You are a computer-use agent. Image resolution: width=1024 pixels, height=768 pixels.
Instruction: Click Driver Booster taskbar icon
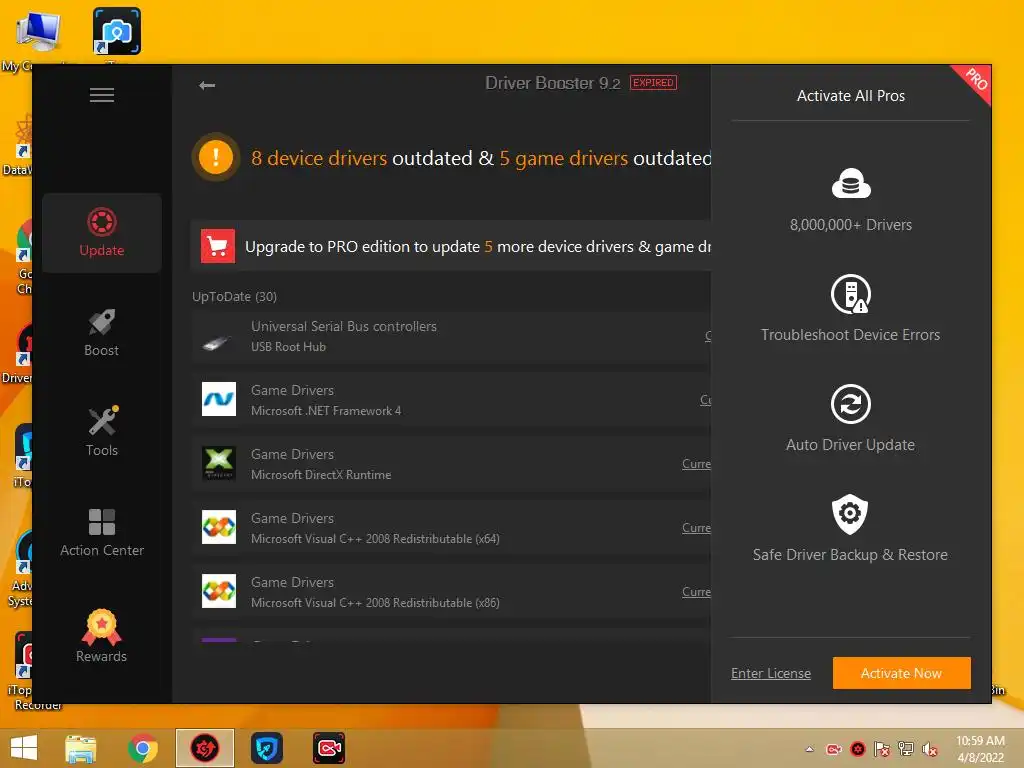click(204, 748)
